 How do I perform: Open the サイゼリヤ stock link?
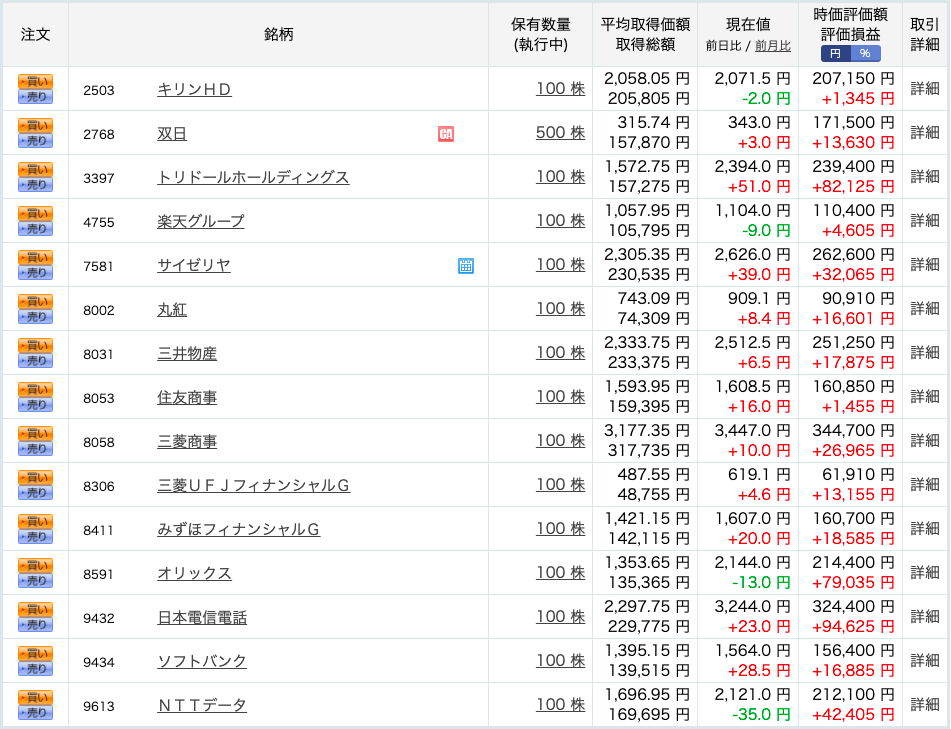pos(193,266)
